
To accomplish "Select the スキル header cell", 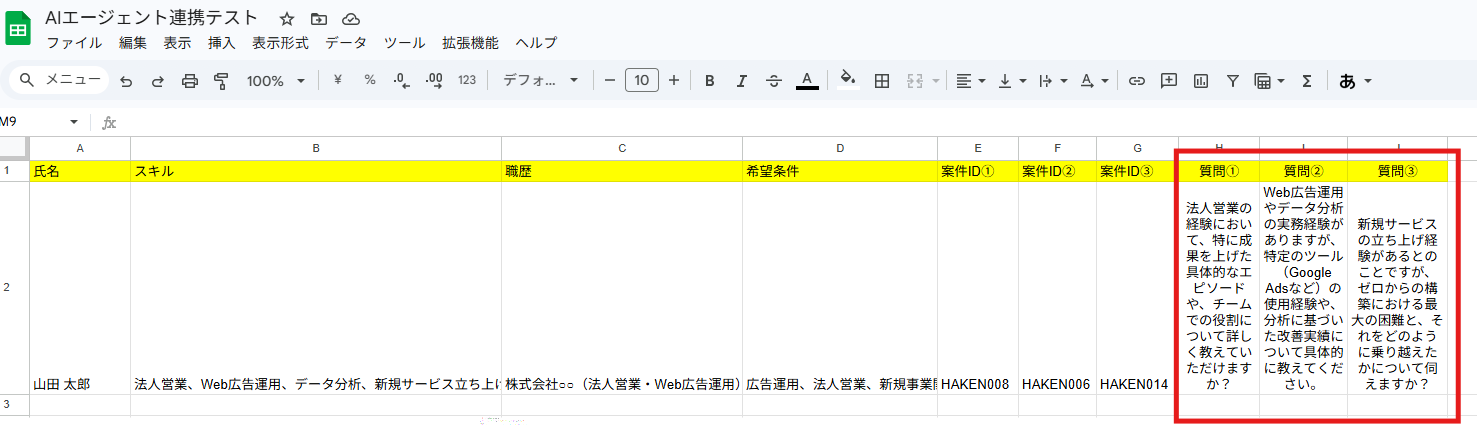I will 316,171.
